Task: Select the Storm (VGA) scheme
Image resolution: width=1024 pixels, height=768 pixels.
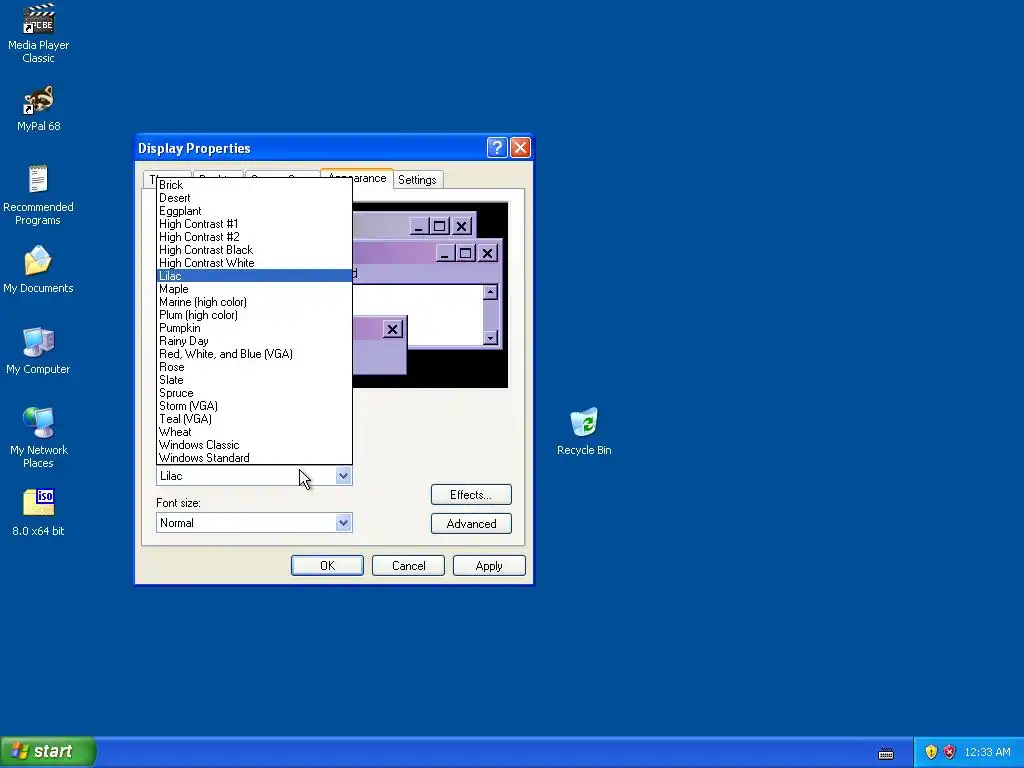Action: point(255,406)
